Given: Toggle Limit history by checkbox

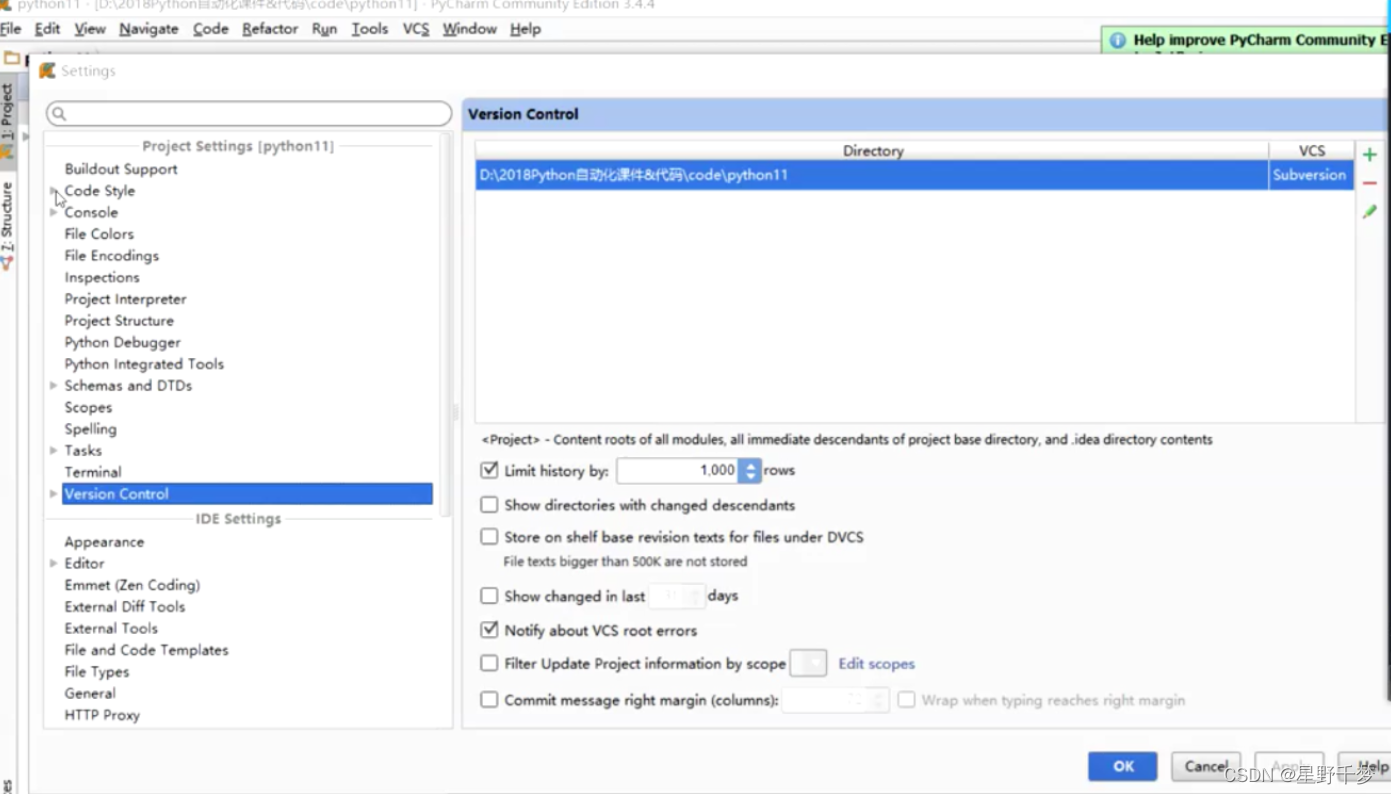Looking at the screenshot, I should [489, 469].
